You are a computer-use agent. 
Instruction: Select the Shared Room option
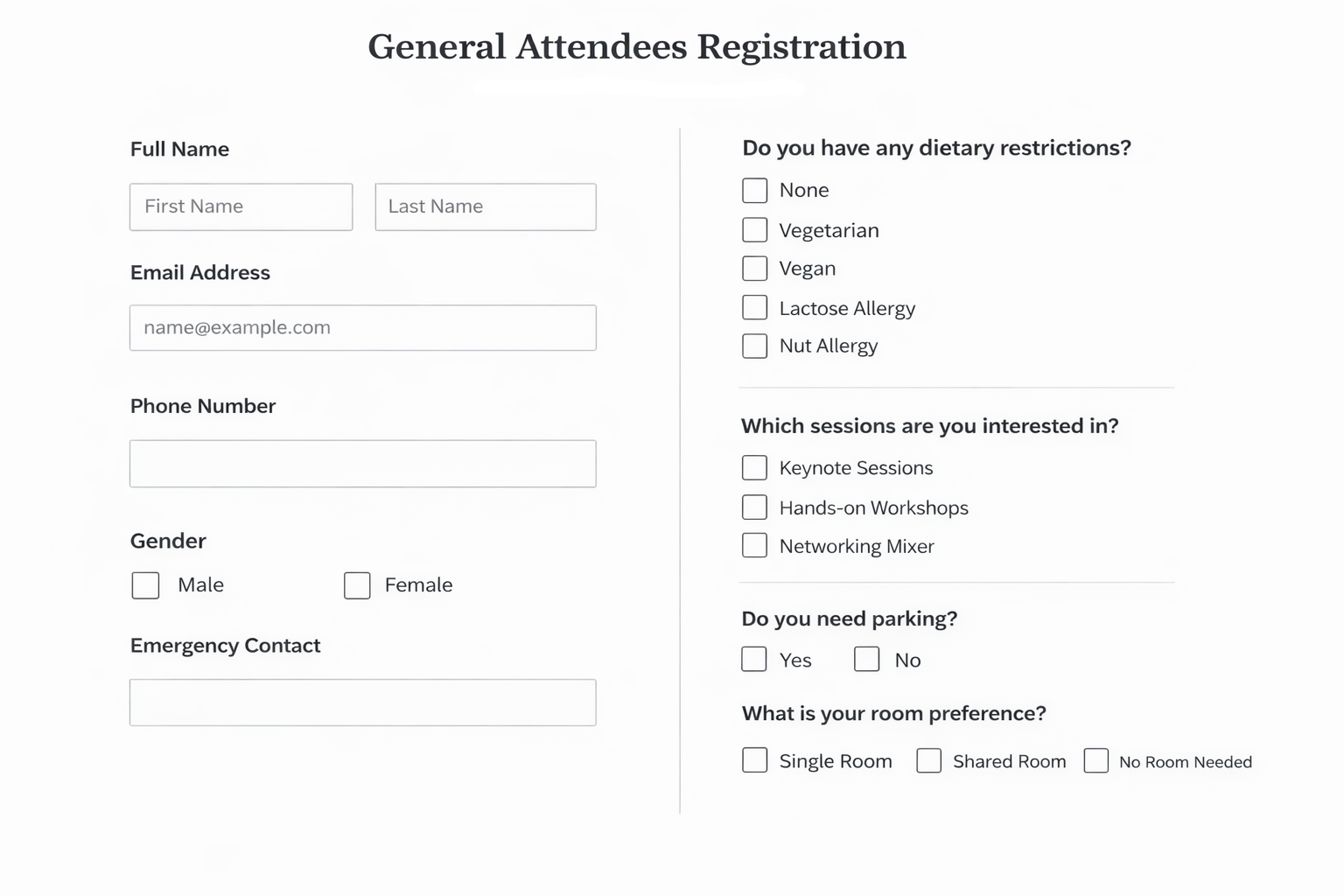pos(929,760)
